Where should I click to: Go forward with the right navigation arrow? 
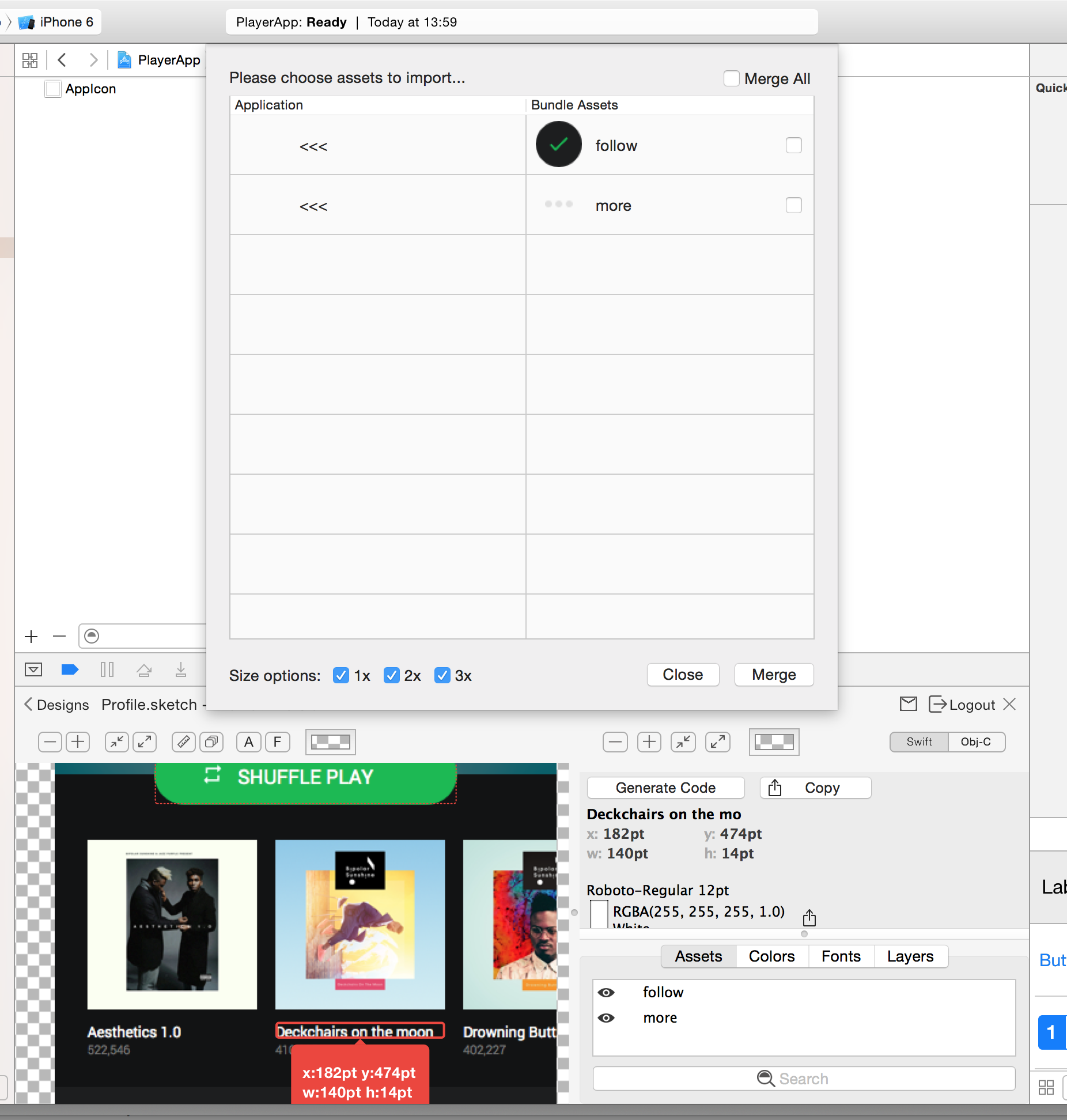click(93, 60)
